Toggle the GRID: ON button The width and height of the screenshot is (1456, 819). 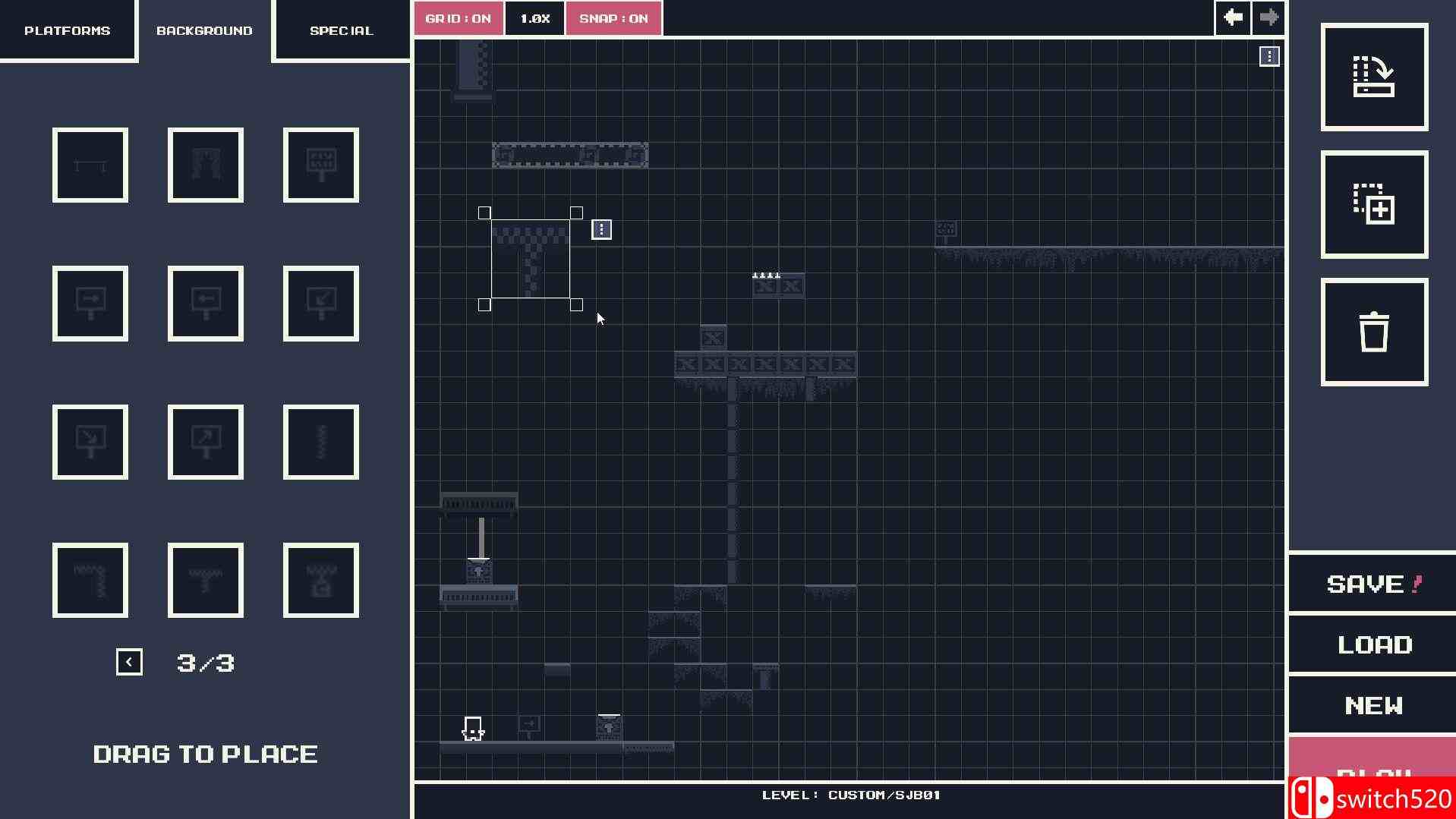pyautogui.click(x=459, y=18)
